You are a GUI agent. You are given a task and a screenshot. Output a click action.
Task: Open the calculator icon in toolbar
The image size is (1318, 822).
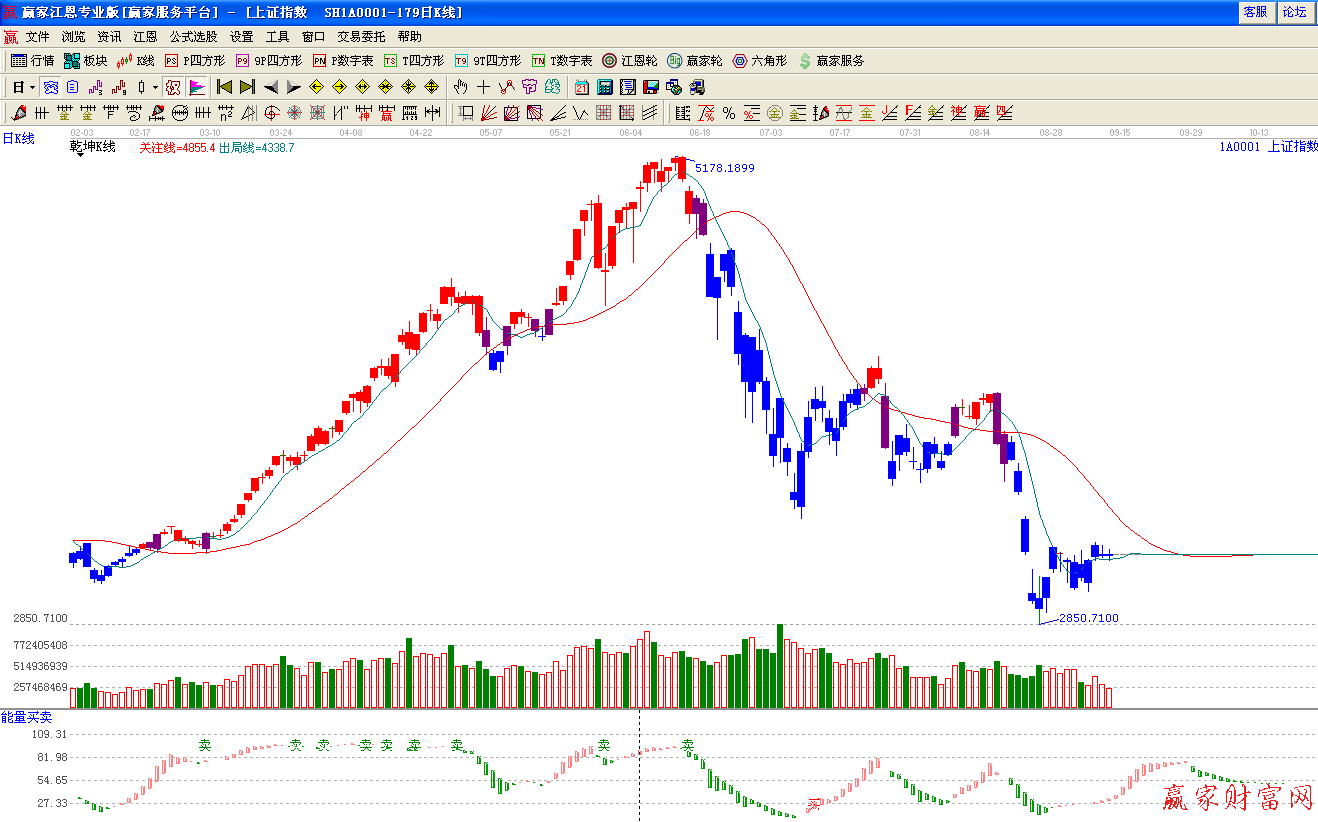click(605, 87)
